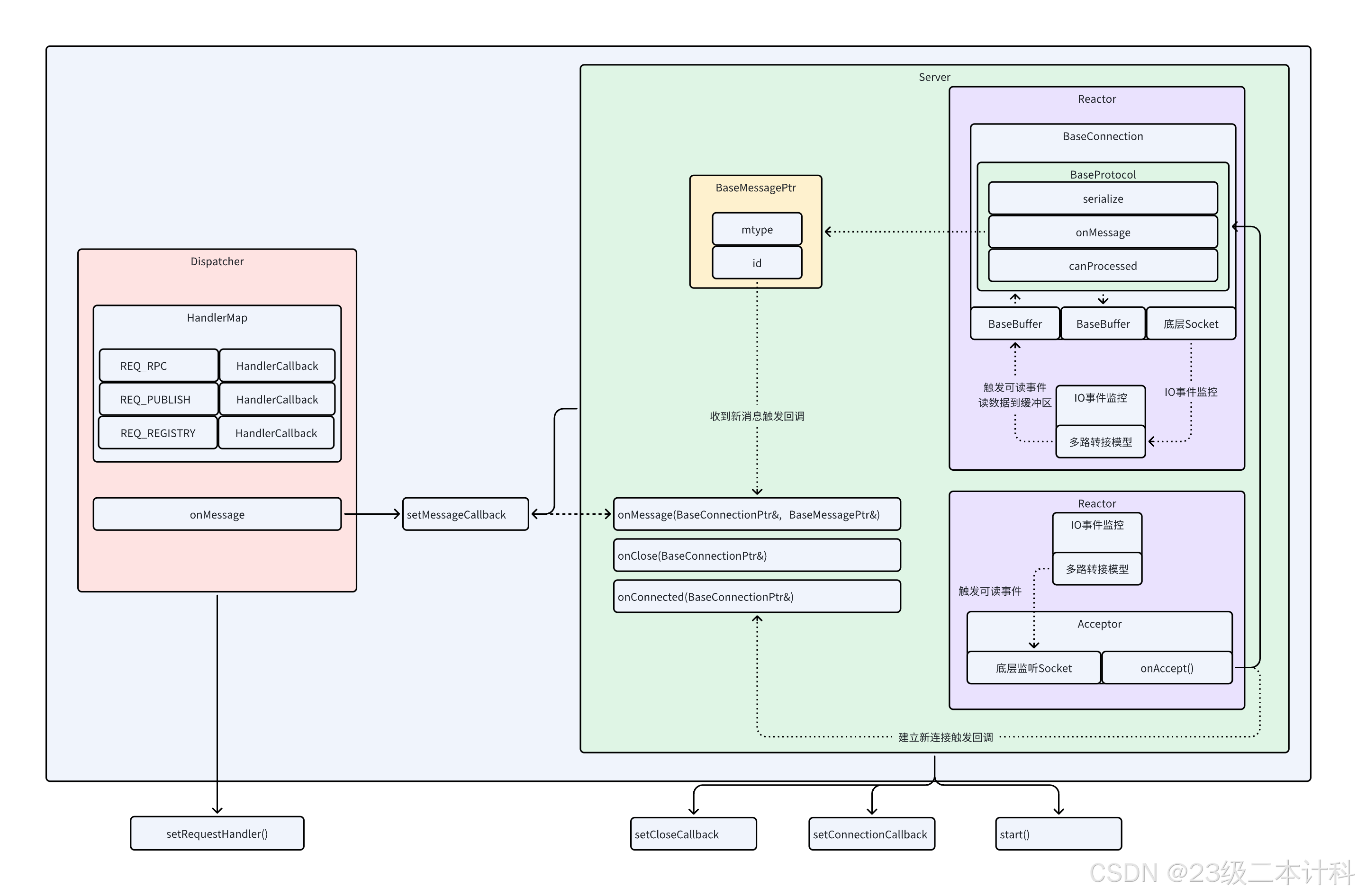The width and height of the screenshot is (1357, 896).
Task: Click the serialize box in BaseProtocol
Action: [x=1102, y=199]
